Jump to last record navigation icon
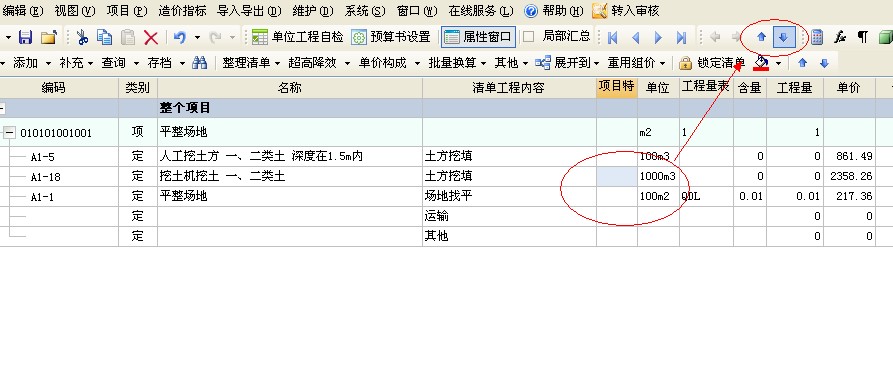Viewport: 893px width, 391px height. tap(681, 38)
